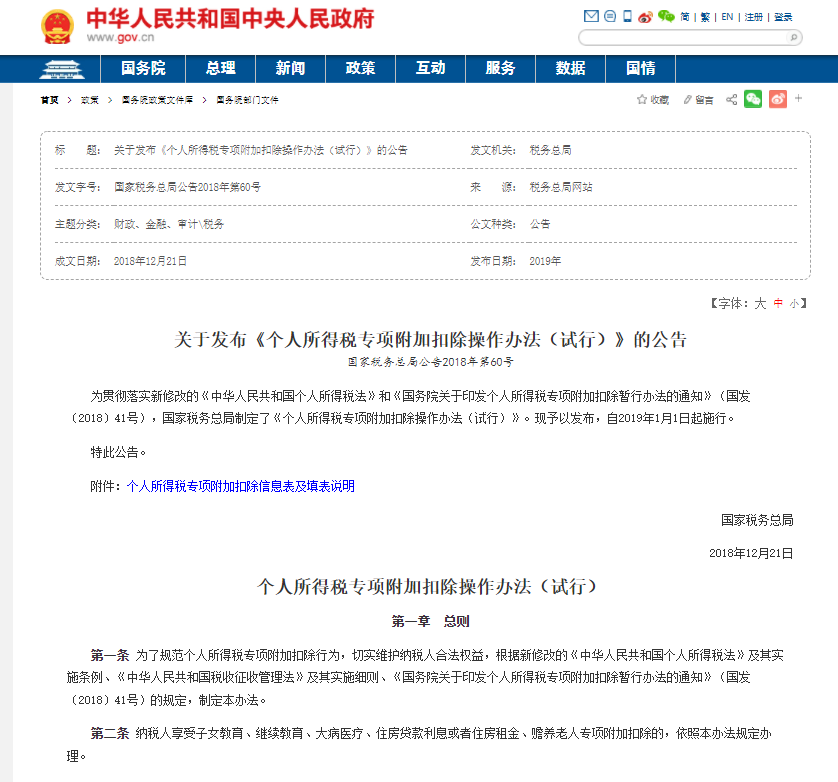Open the WeChat icon in the page header

[667, 15]
